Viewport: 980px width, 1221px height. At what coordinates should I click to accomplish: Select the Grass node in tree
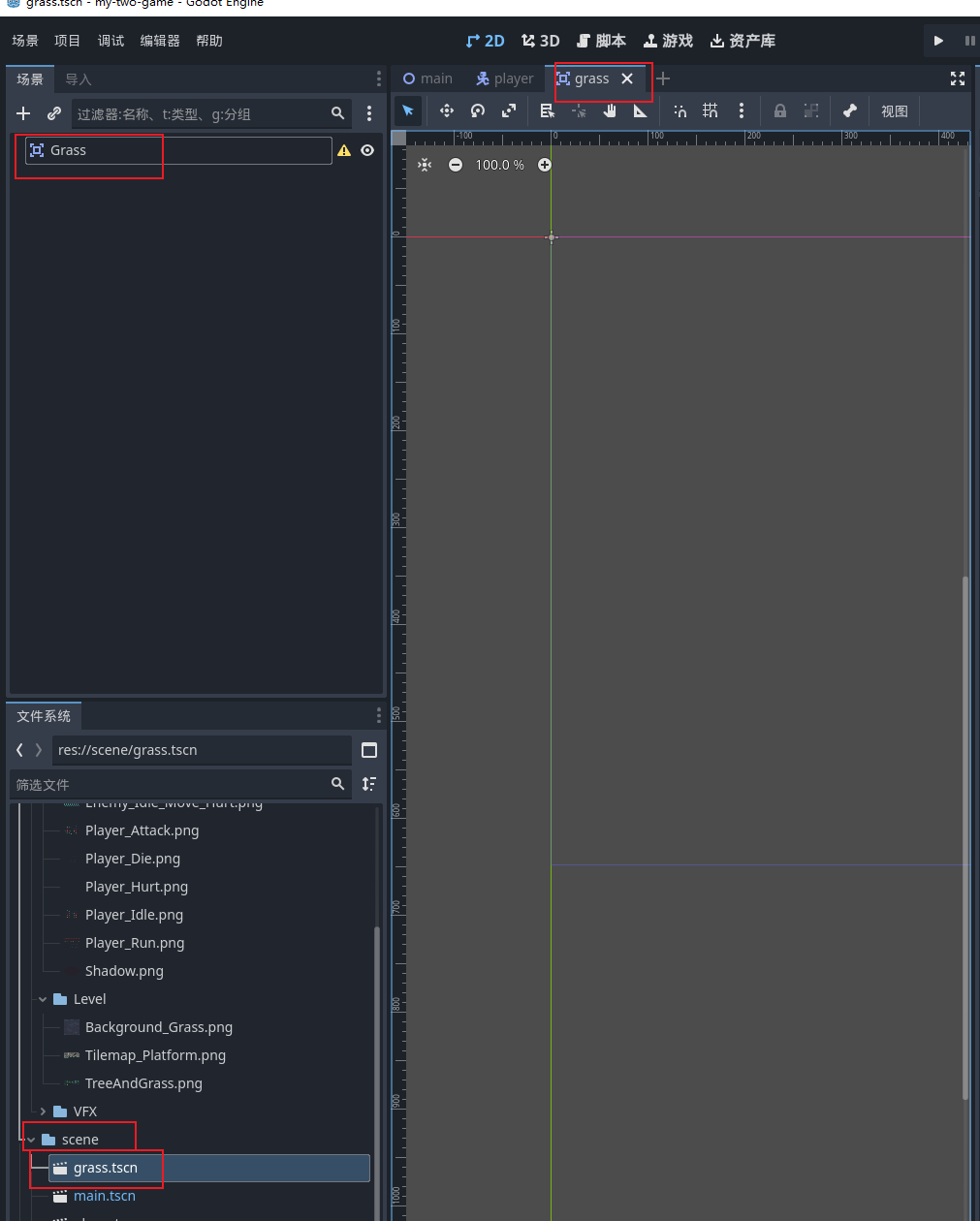click(178, 150)
